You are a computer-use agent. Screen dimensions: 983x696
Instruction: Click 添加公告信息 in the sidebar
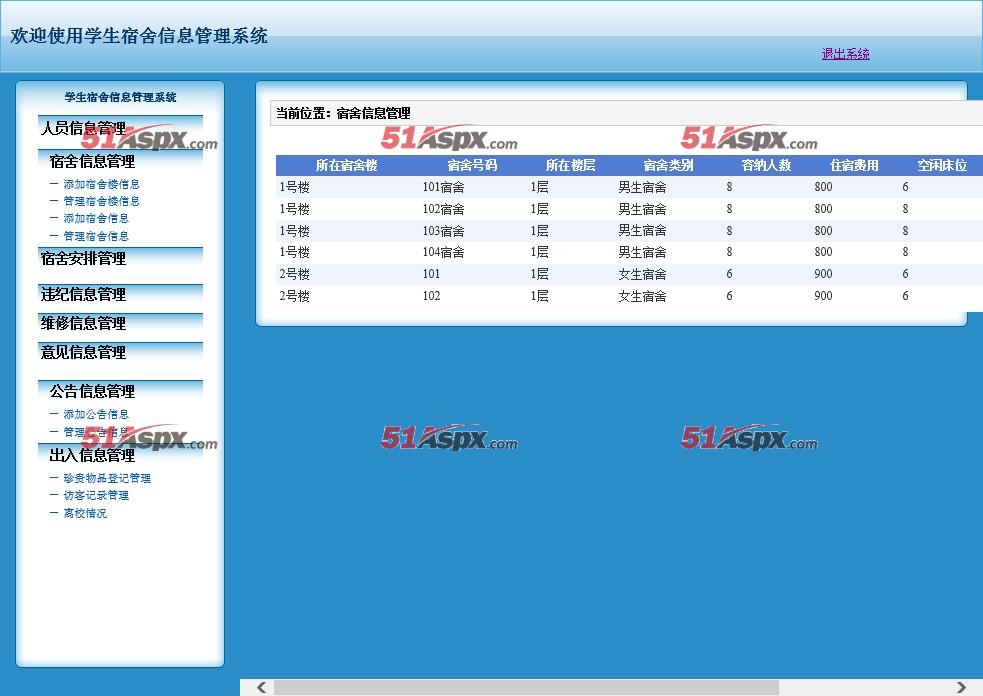click(x=96, y=414)
